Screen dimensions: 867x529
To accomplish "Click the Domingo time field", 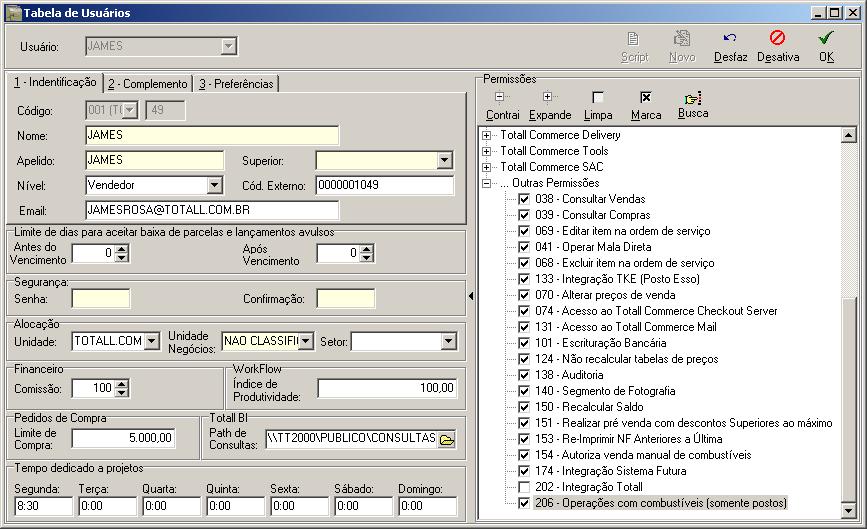I will [427, 506].
